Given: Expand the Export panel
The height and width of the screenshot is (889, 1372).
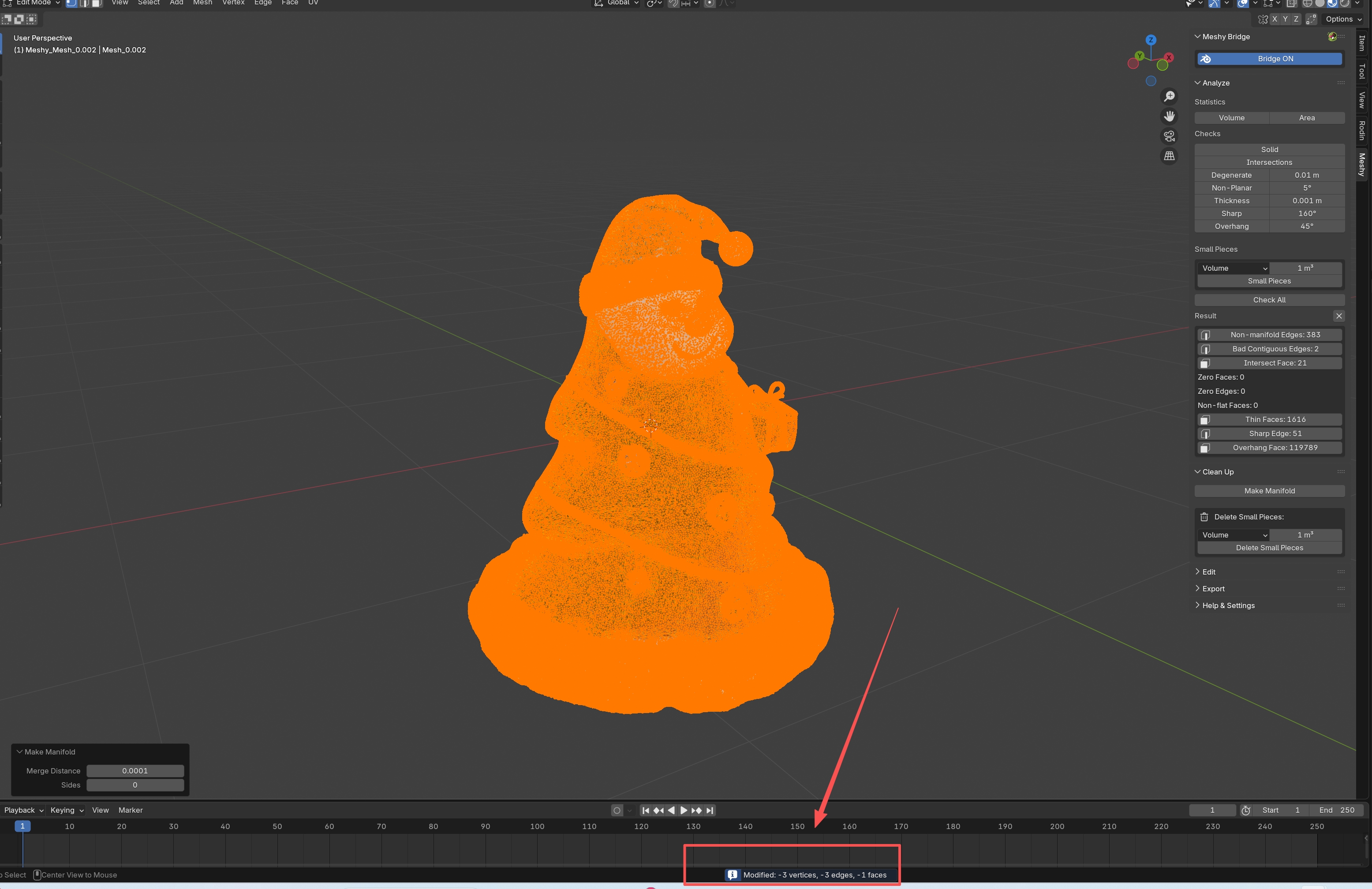Looking at the screenshot, I should point(1213,589).
